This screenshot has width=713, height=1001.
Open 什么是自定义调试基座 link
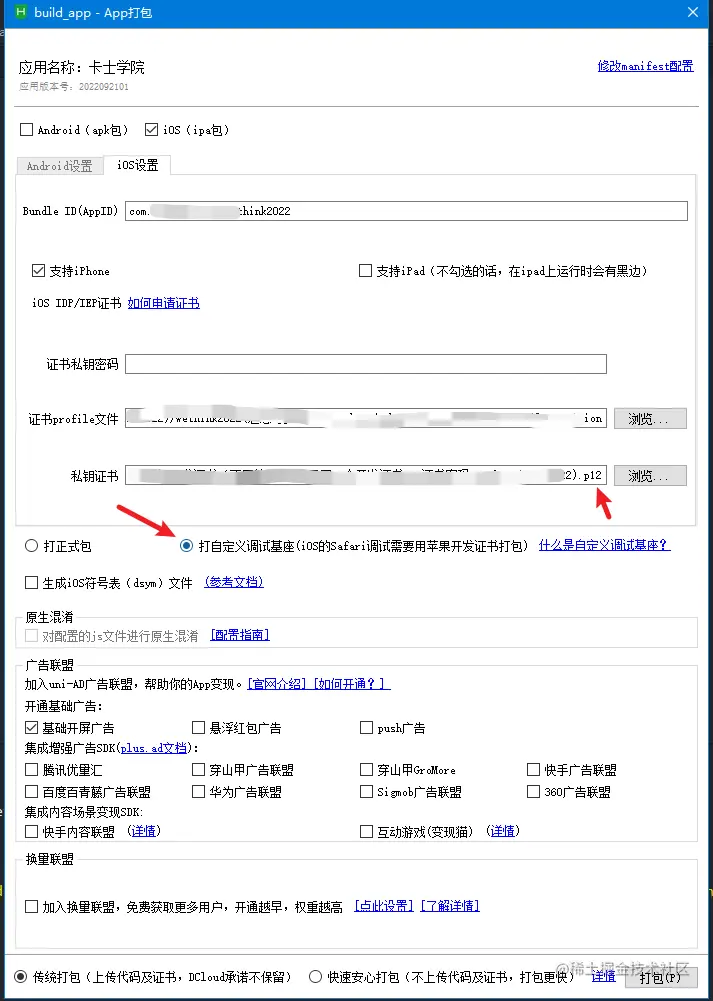[x=604, y=545]
